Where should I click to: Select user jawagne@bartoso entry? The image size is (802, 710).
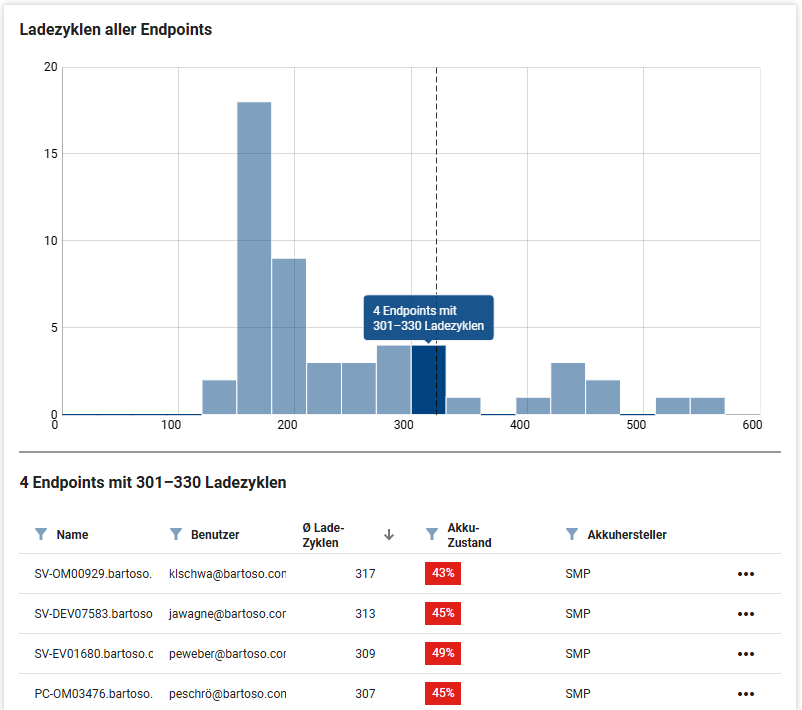pyautogui.click(x=228, y=614)
